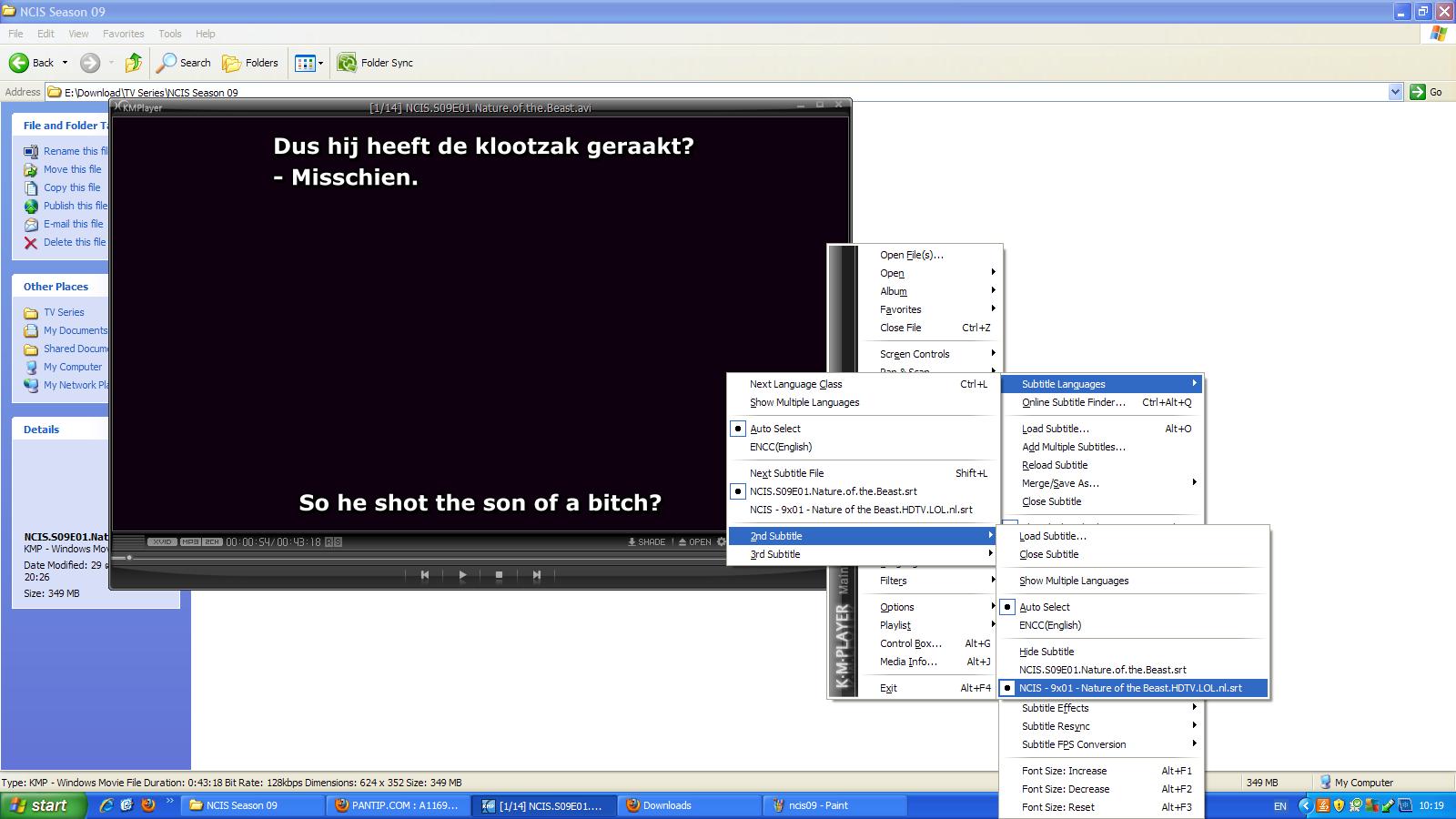The width and height of the screenshot is (1456, 819).
Task: Click Font Size: Increase menu item
Action: click(1102, 771)
